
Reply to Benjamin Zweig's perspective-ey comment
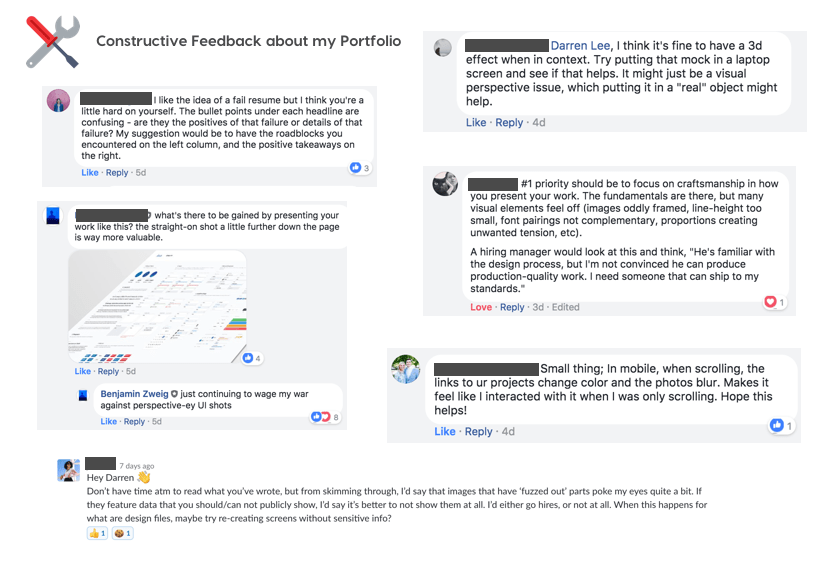(134, 422)
